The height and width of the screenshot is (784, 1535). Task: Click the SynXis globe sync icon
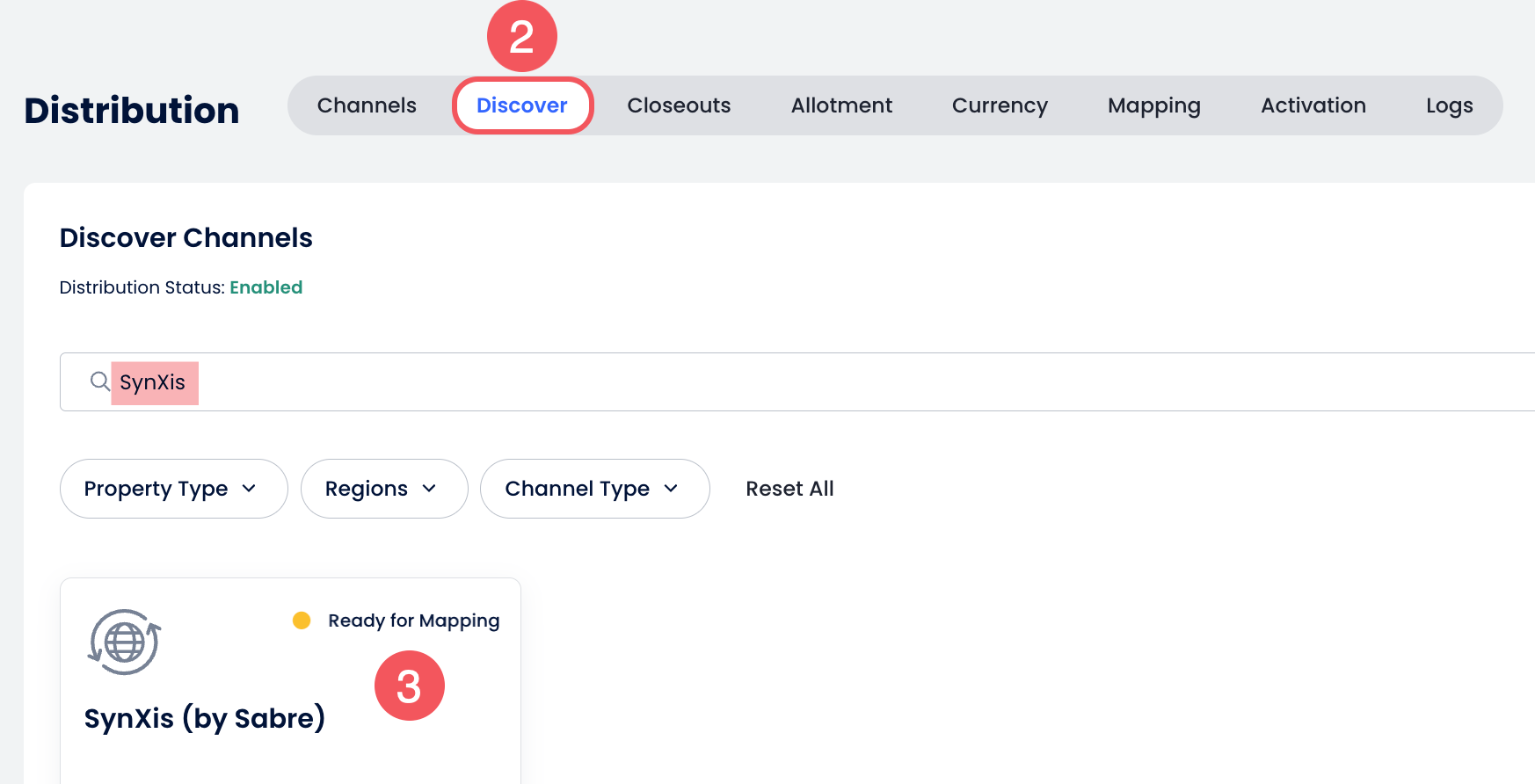pyautogui.click(x=124, y=642)
